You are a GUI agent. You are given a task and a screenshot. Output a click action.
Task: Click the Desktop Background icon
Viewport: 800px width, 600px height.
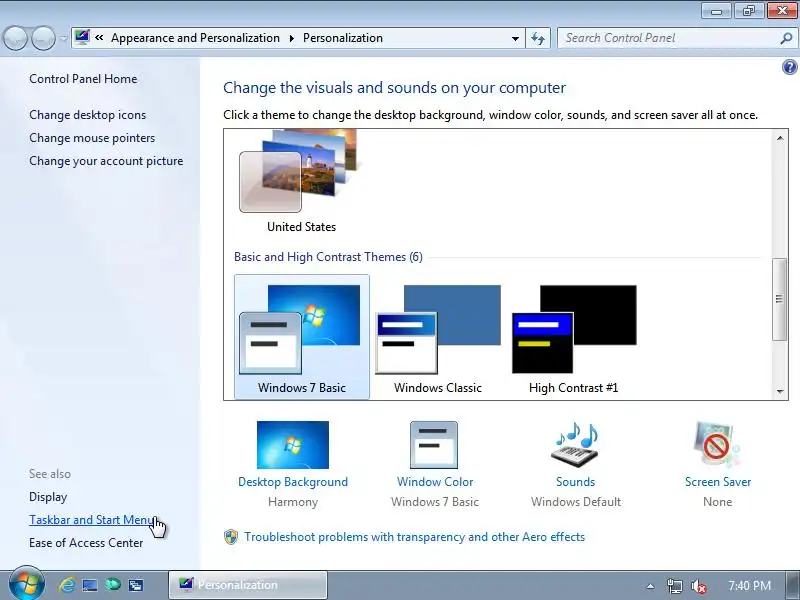pyautogui.click(x=293, y=444)
